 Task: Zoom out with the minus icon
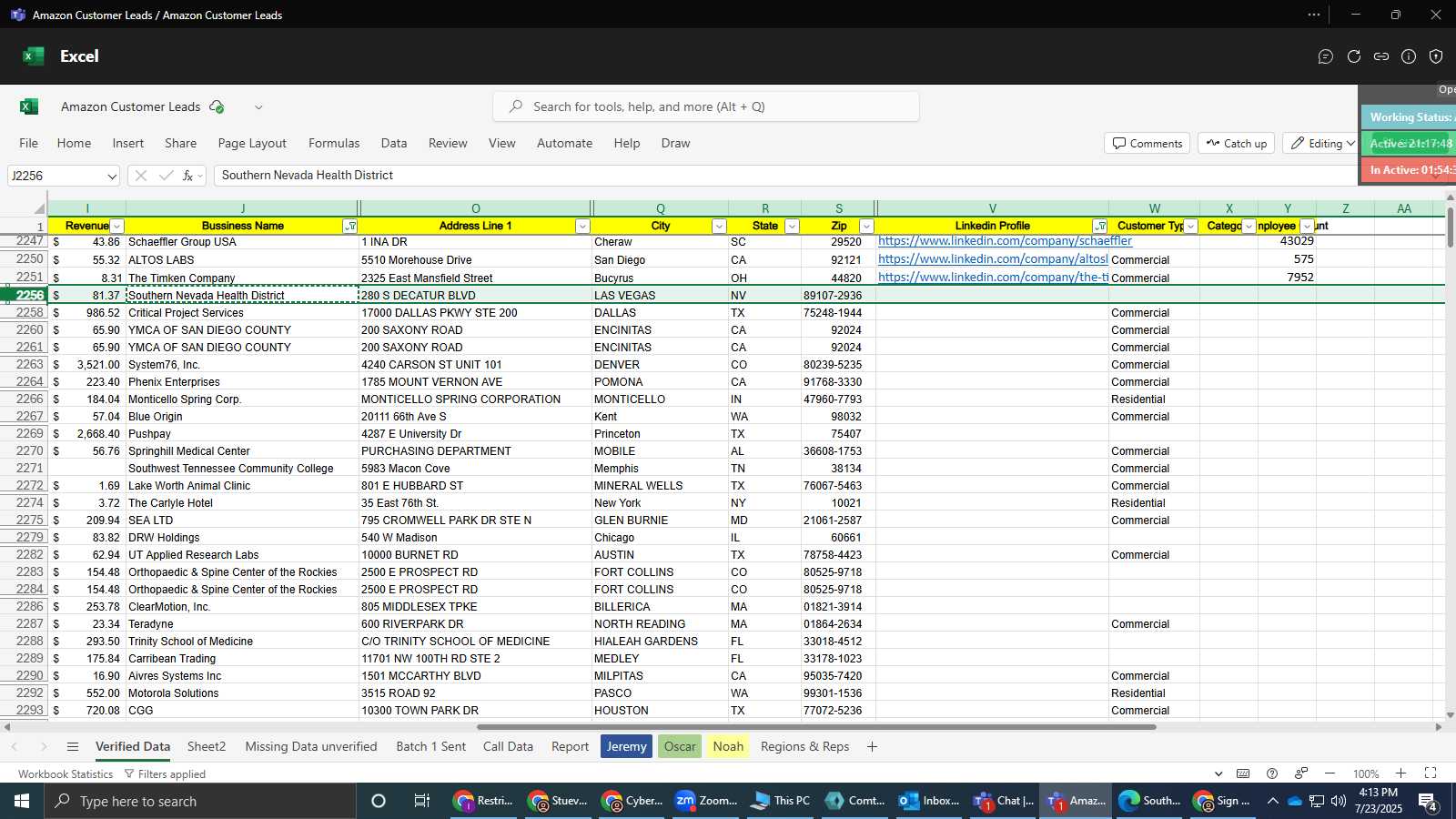(x=1330, y=773)
